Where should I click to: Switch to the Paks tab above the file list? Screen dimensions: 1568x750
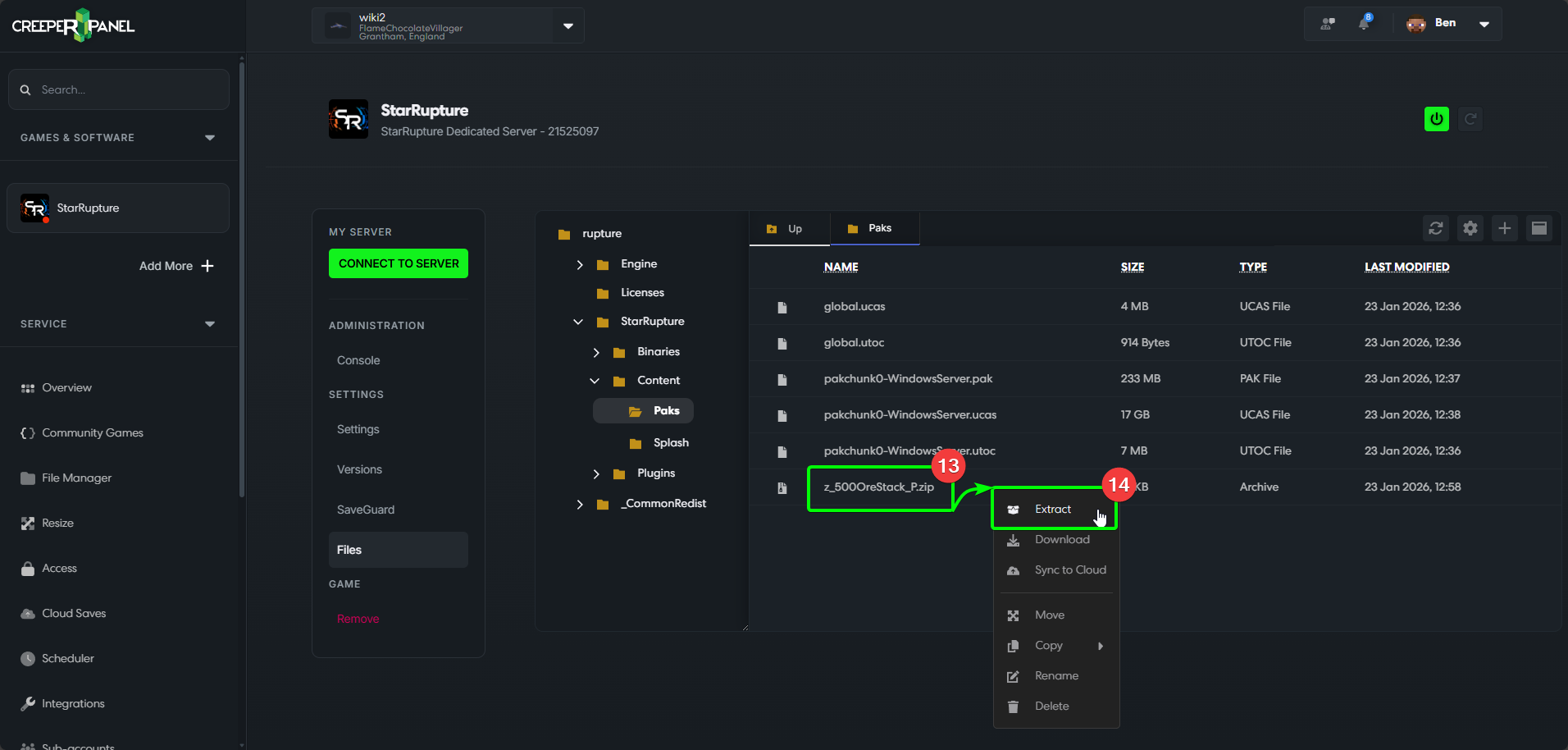875,228
